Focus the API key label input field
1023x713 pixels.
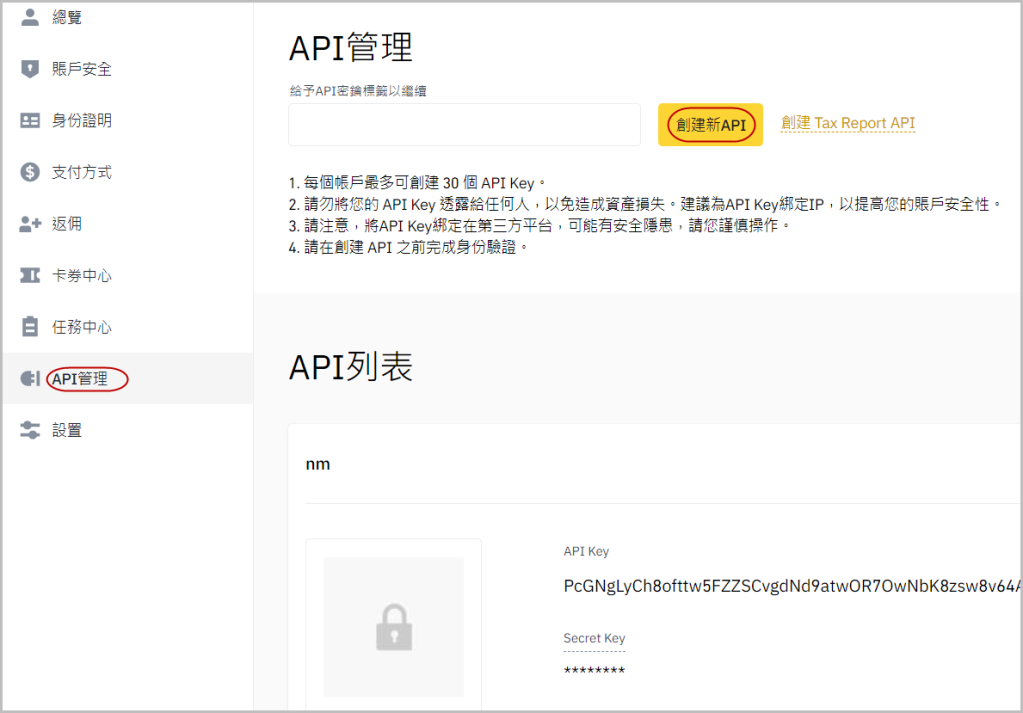click(x=464, y=125)
